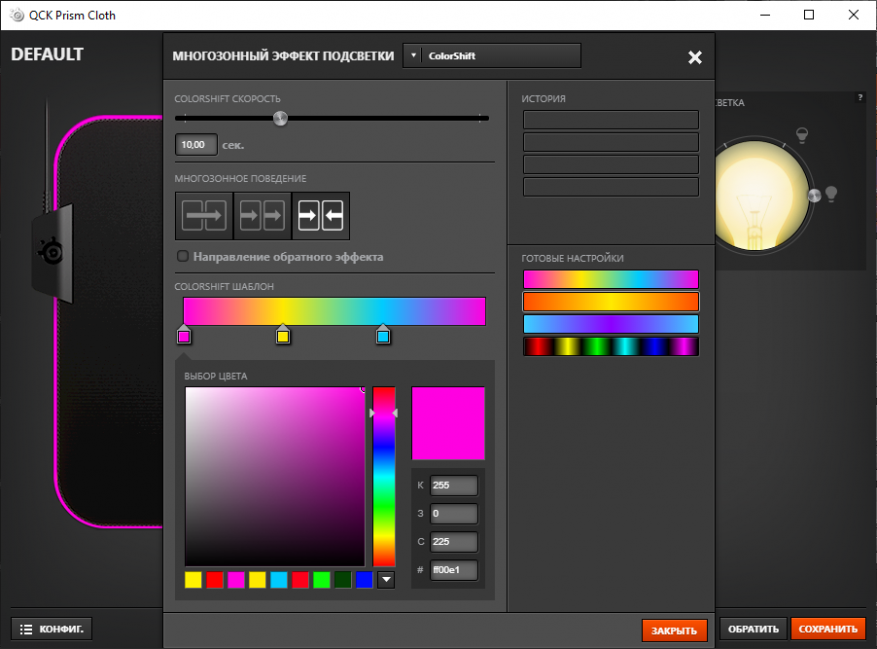
Task: Minimize the QCK Prism Cloth window
Action: 765,15
